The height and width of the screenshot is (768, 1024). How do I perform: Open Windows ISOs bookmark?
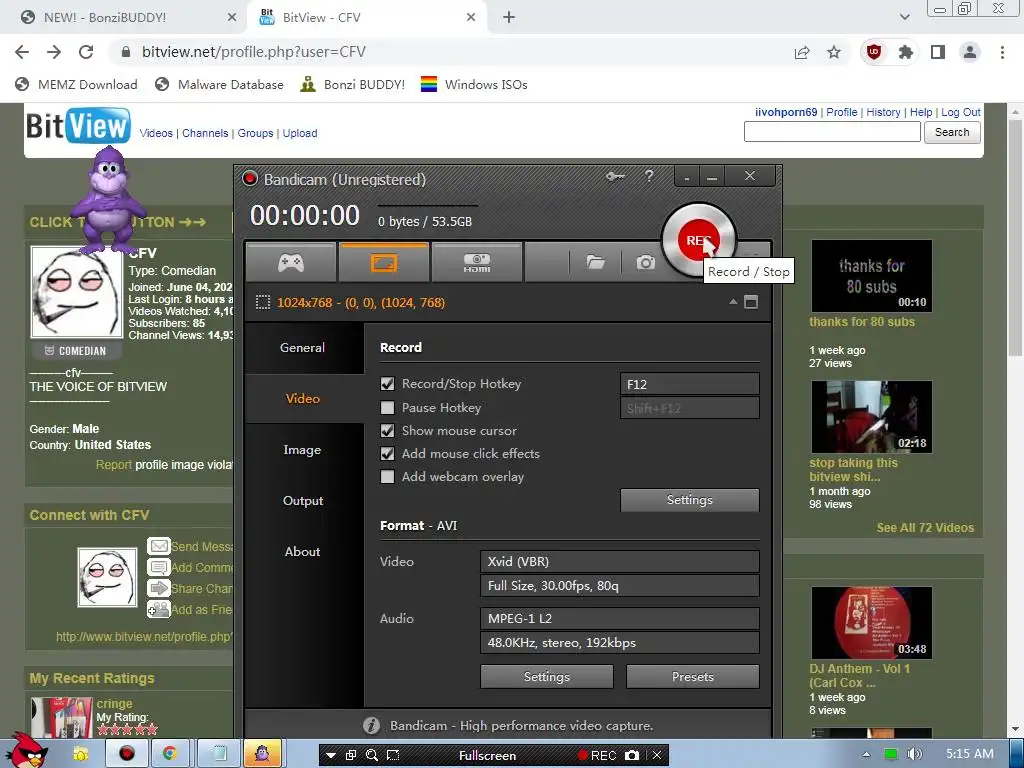pos(474,84)
